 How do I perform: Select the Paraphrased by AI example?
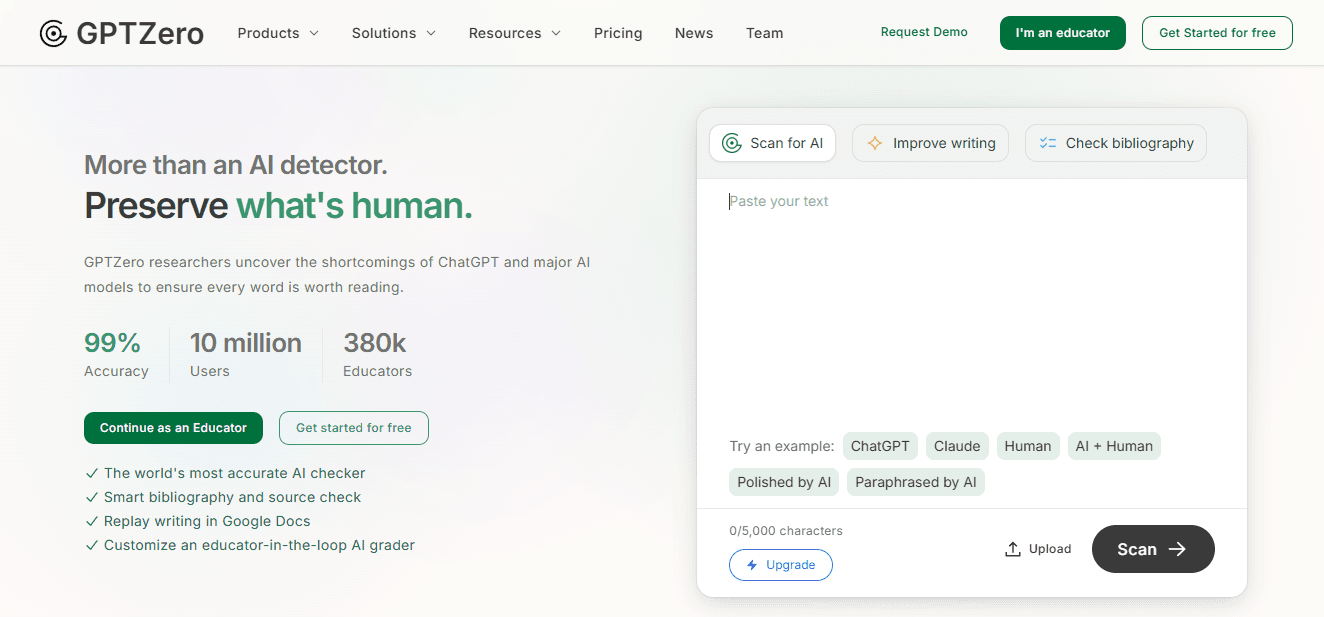click(x=916, y=482)
